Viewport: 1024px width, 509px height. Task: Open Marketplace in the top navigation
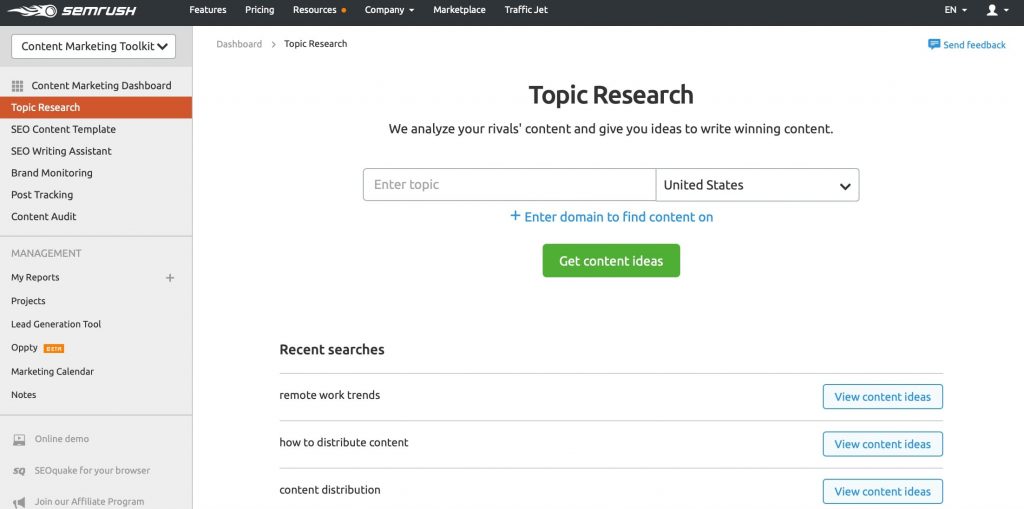pos(459,10)
